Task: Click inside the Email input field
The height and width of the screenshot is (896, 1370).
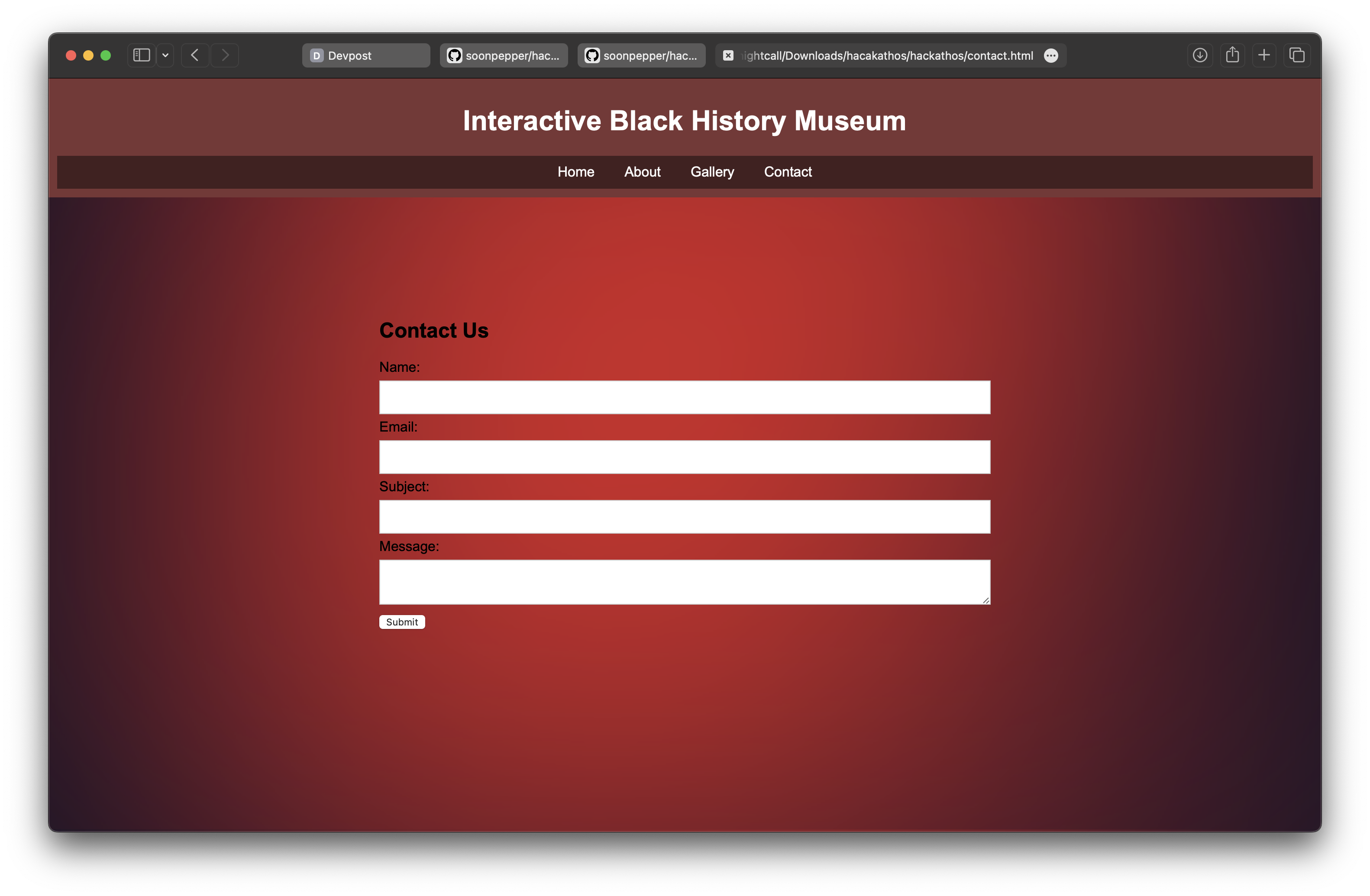Action: (684, 457)
